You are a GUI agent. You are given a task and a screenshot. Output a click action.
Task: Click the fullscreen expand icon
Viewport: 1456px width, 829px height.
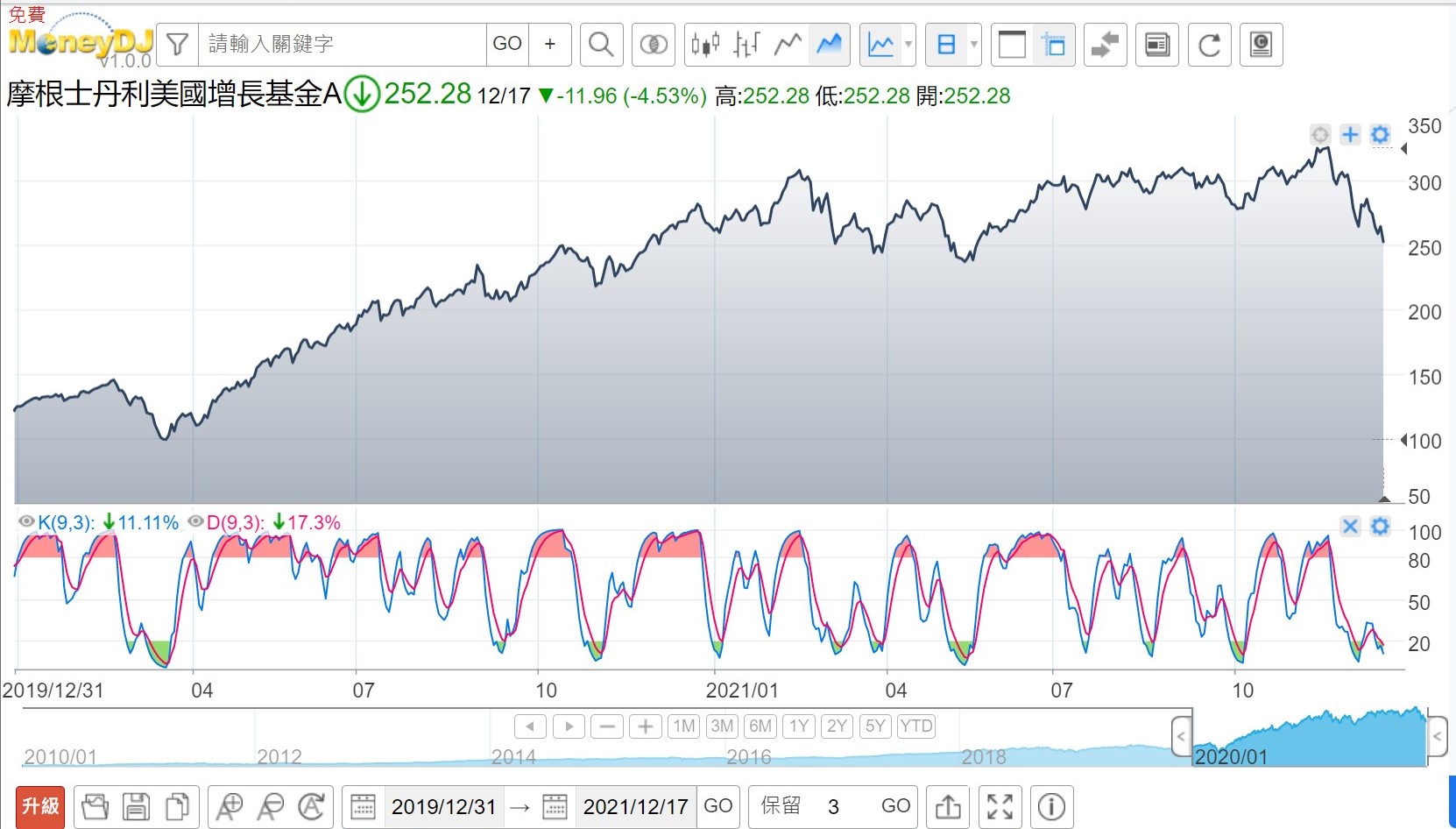tap(1000, 806)
